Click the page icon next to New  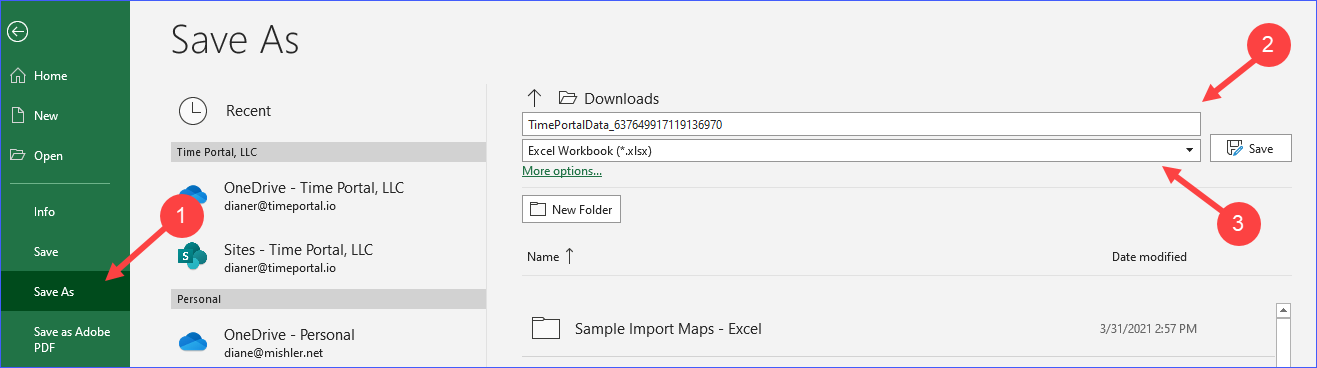pos(17,116)
